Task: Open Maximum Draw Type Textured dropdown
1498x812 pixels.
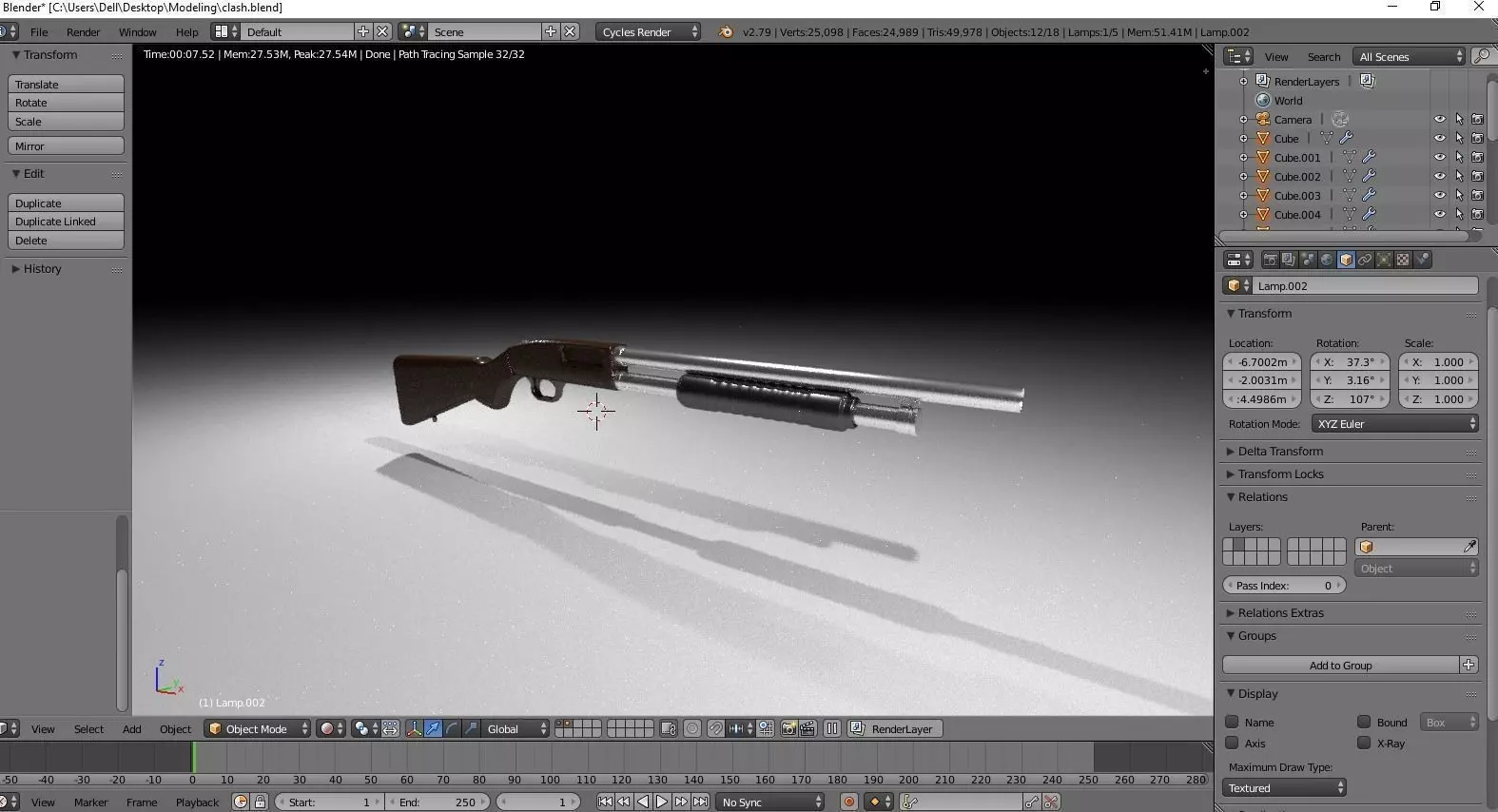Action: pyautogui.click(x=1284, y=787)
